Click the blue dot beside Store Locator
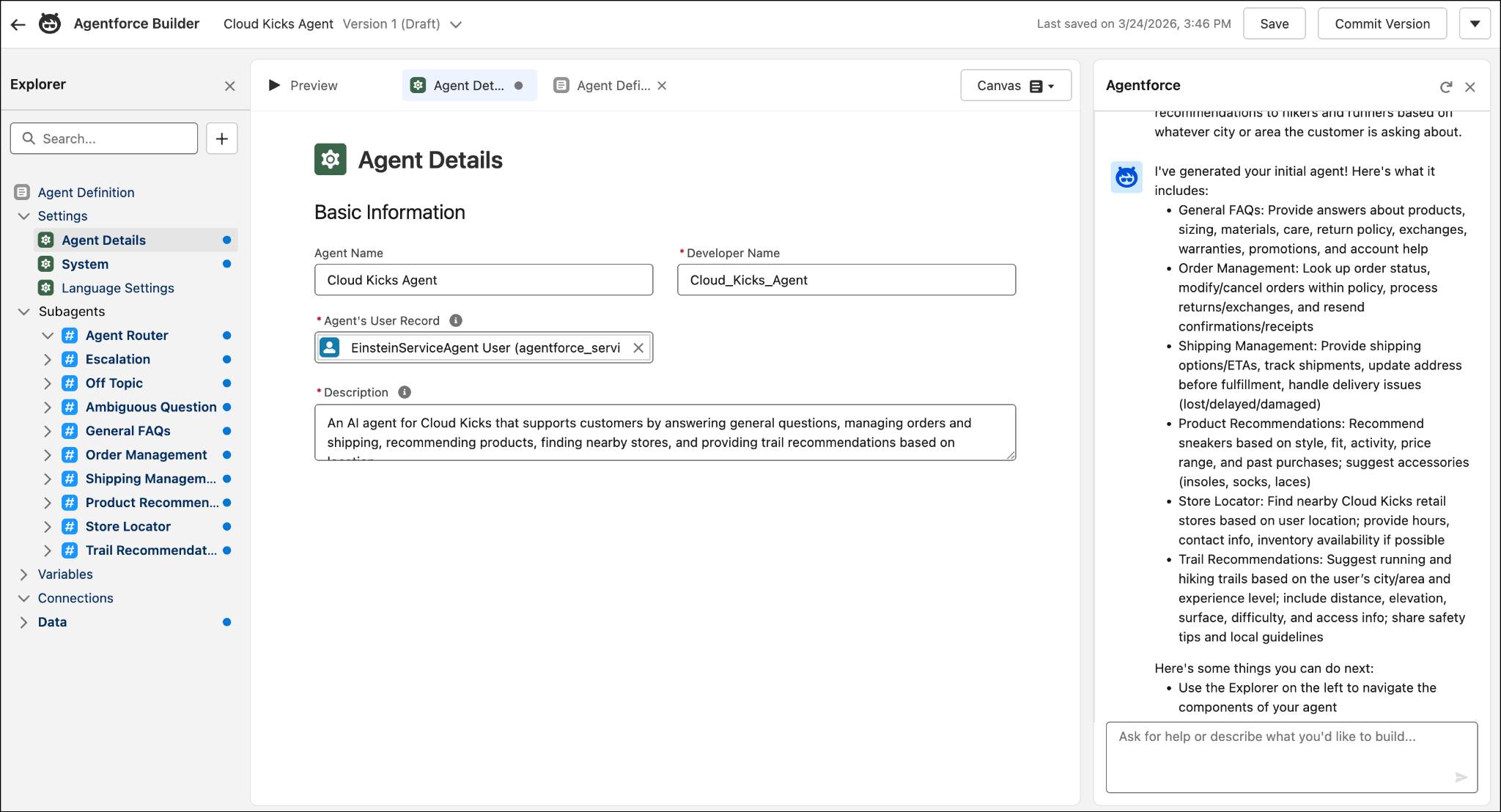1501x812 pixels. (227, 526)
